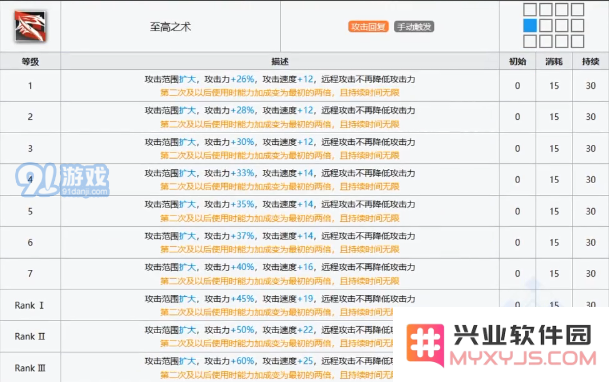
Task: Click the 初始 value 0 in level 4 row
Action: click(517, 180)
